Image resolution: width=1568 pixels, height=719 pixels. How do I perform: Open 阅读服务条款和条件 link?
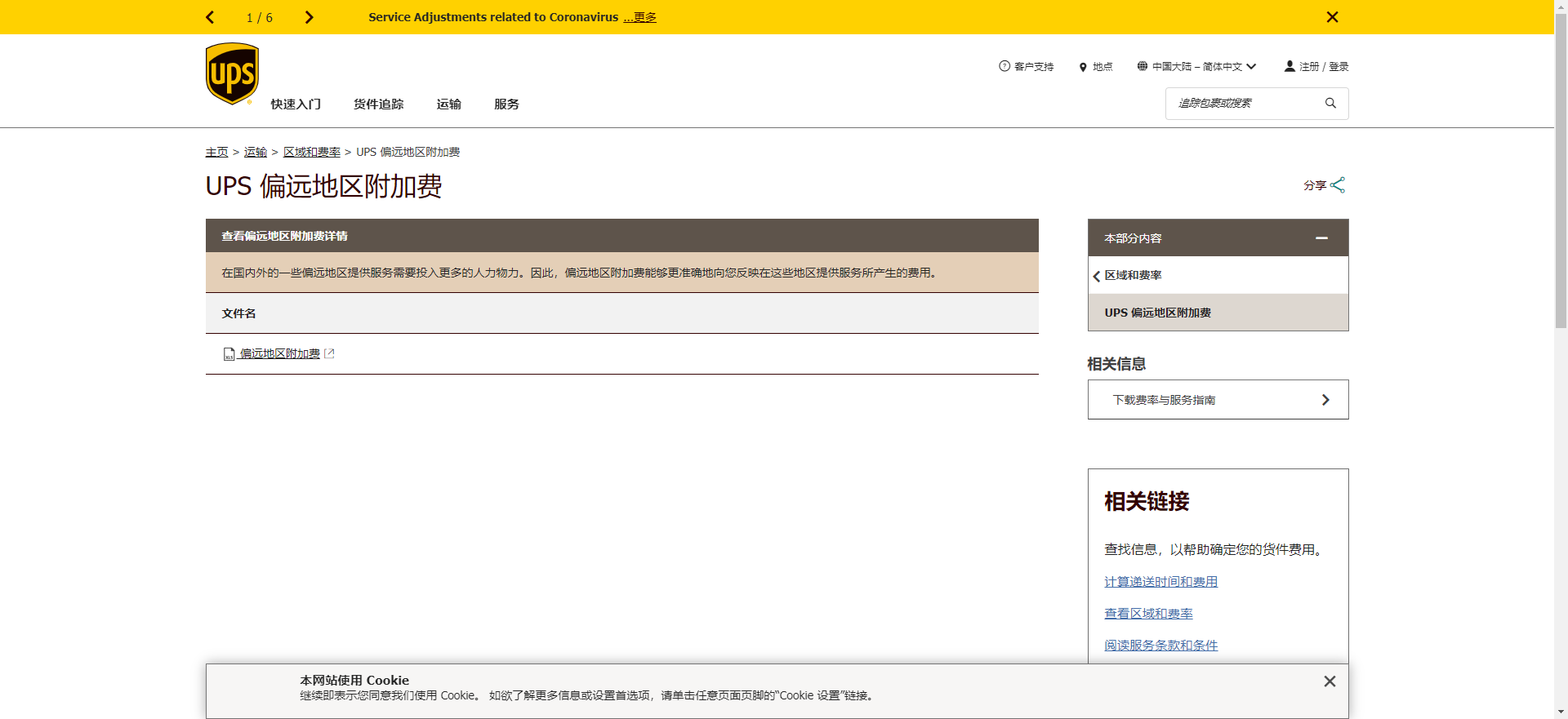(1160, 646)
